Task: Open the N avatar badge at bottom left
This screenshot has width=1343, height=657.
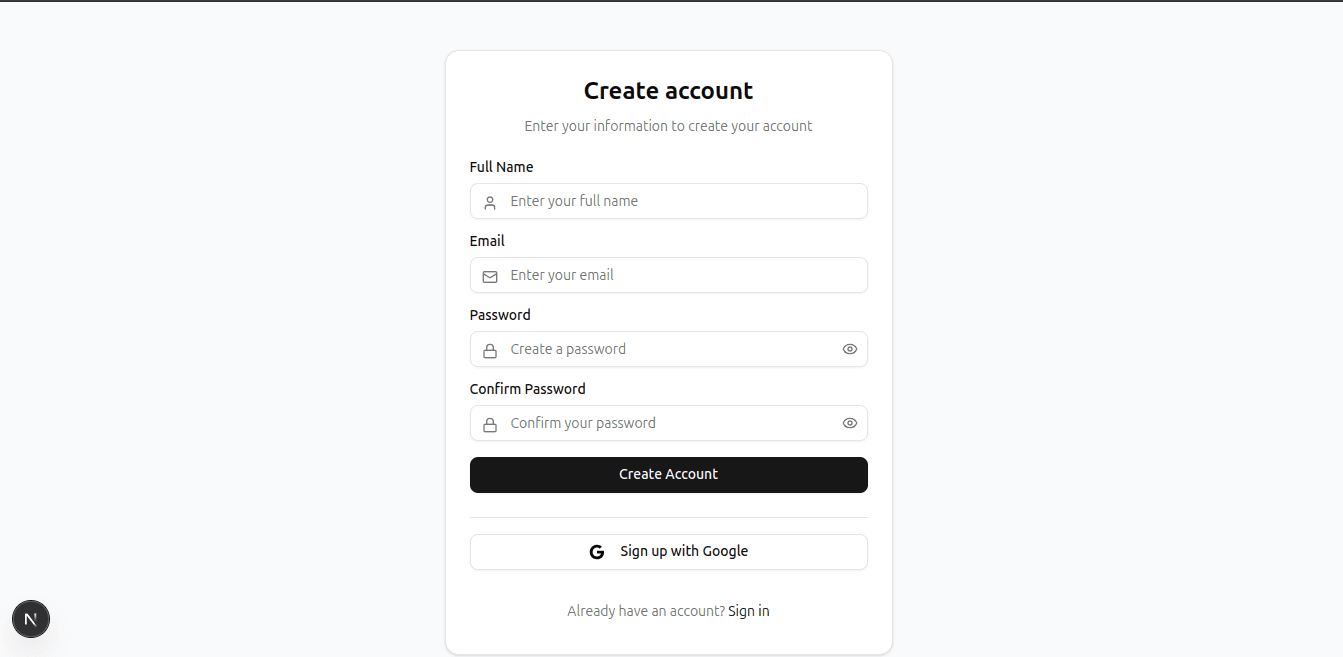Action: coord(31,619)
